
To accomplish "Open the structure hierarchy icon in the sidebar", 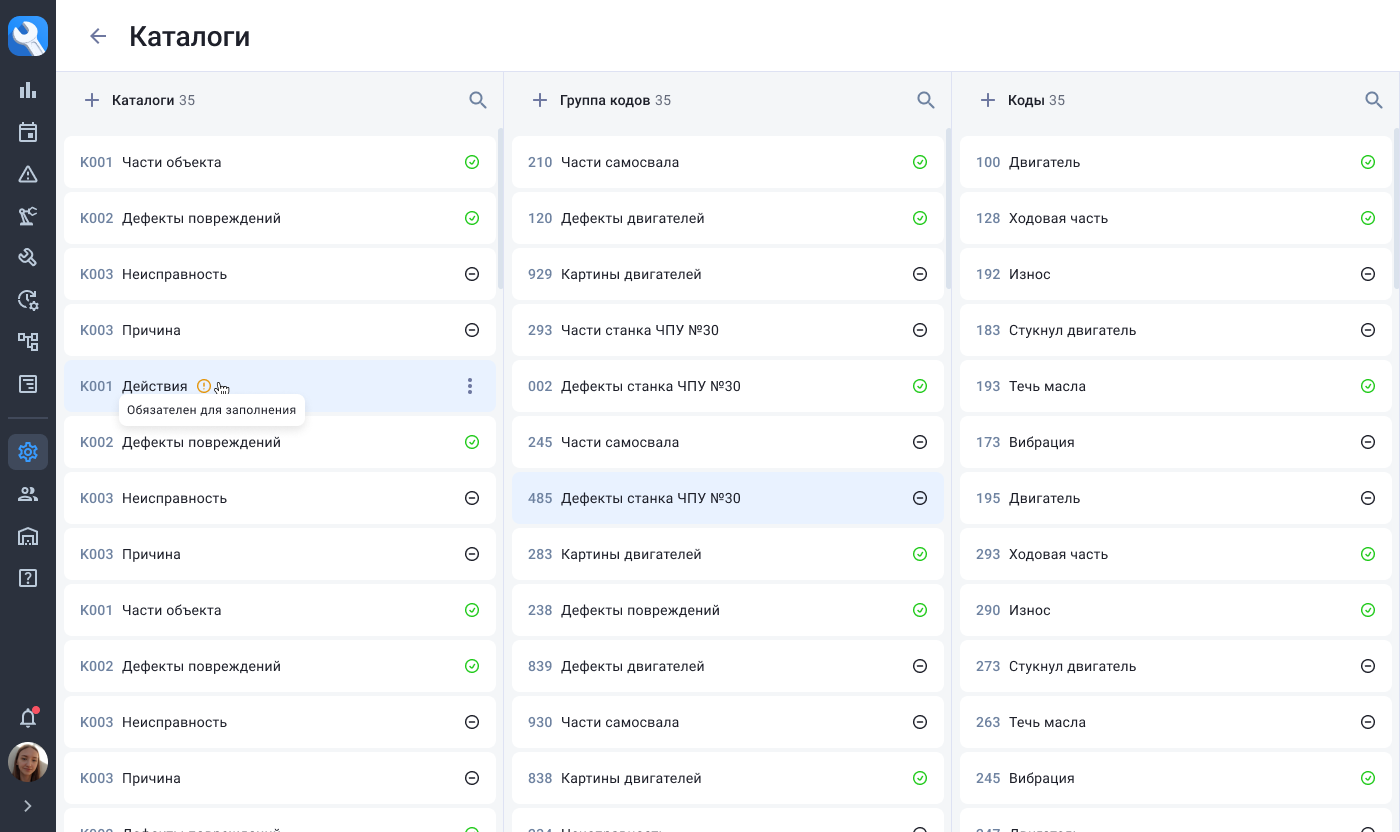I will tap(27, 341).
